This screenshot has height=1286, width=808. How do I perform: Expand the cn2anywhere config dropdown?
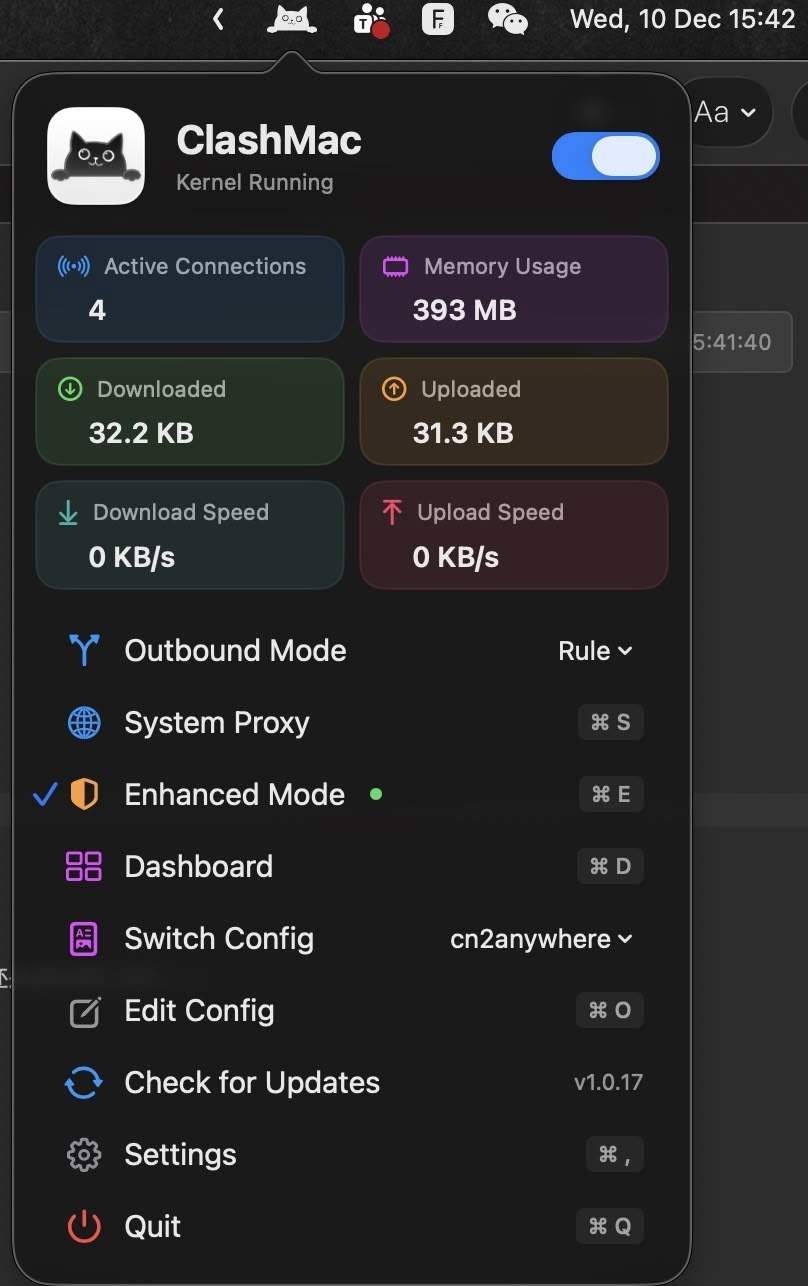coord(541,939)
